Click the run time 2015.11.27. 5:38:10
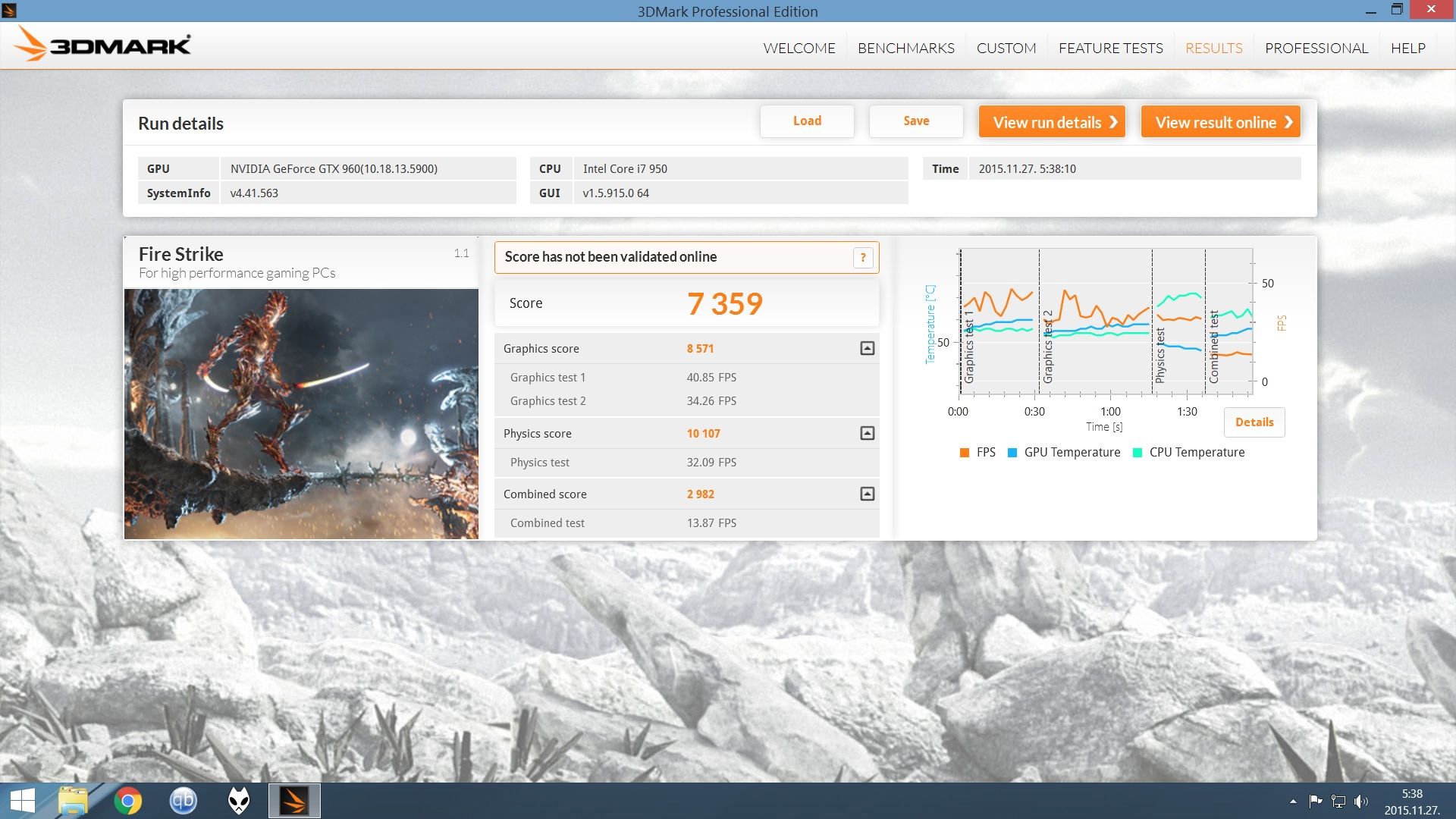This screenshot has height=819, width=1456. 1027,169
